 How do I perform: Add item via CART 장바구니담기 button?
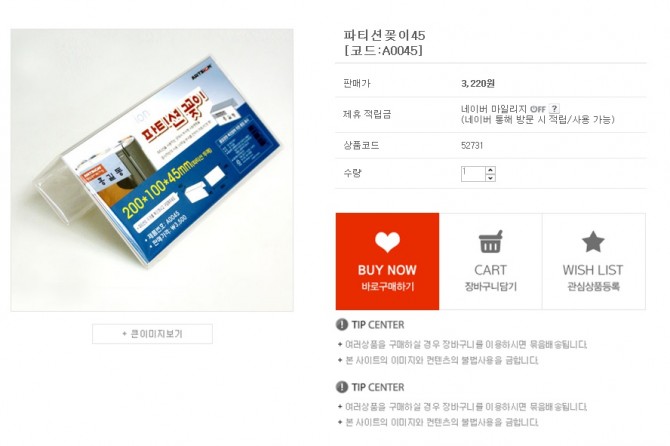[x=491, y=261]
